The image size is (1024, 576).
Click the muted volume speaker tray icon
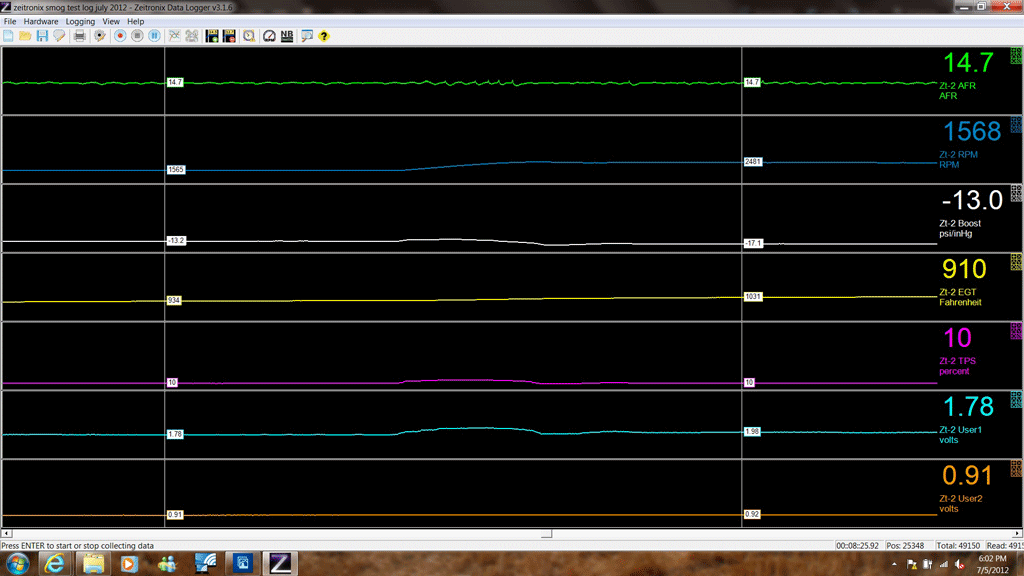point(960,564)
